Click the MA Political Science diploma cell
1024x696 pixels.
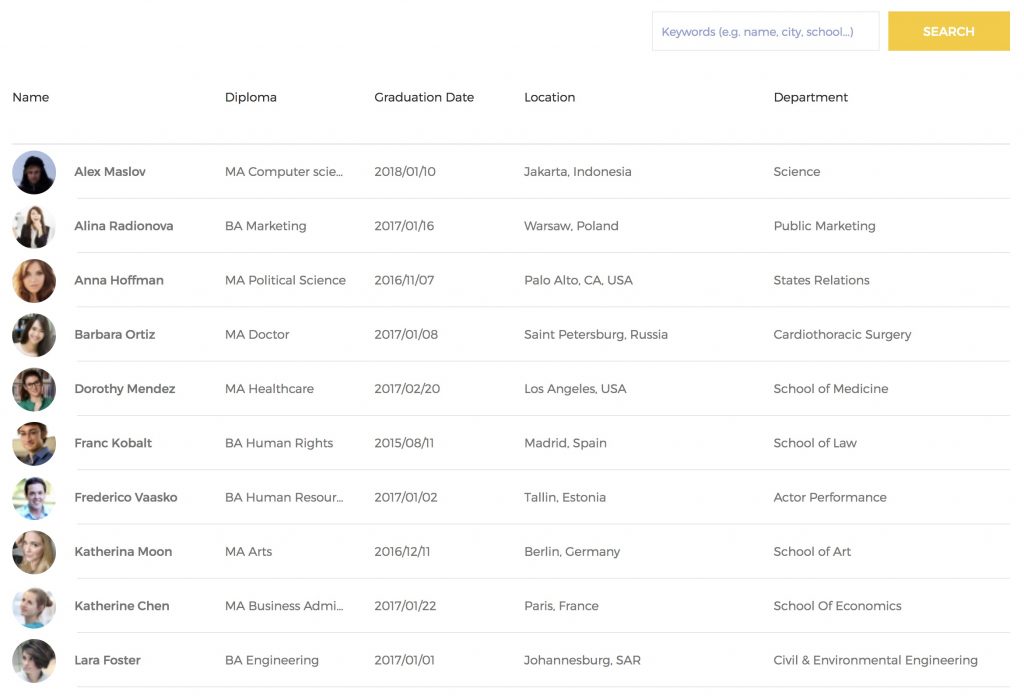pos(285,280)
